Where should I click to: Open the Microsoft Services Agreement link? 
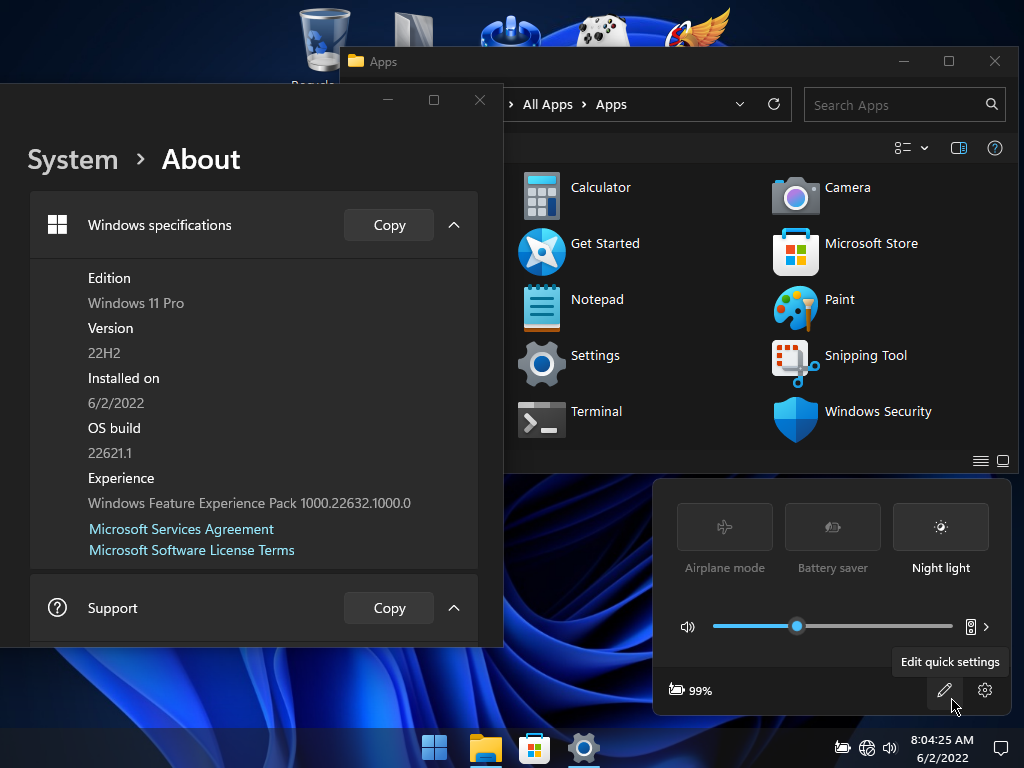pos(181,529)
